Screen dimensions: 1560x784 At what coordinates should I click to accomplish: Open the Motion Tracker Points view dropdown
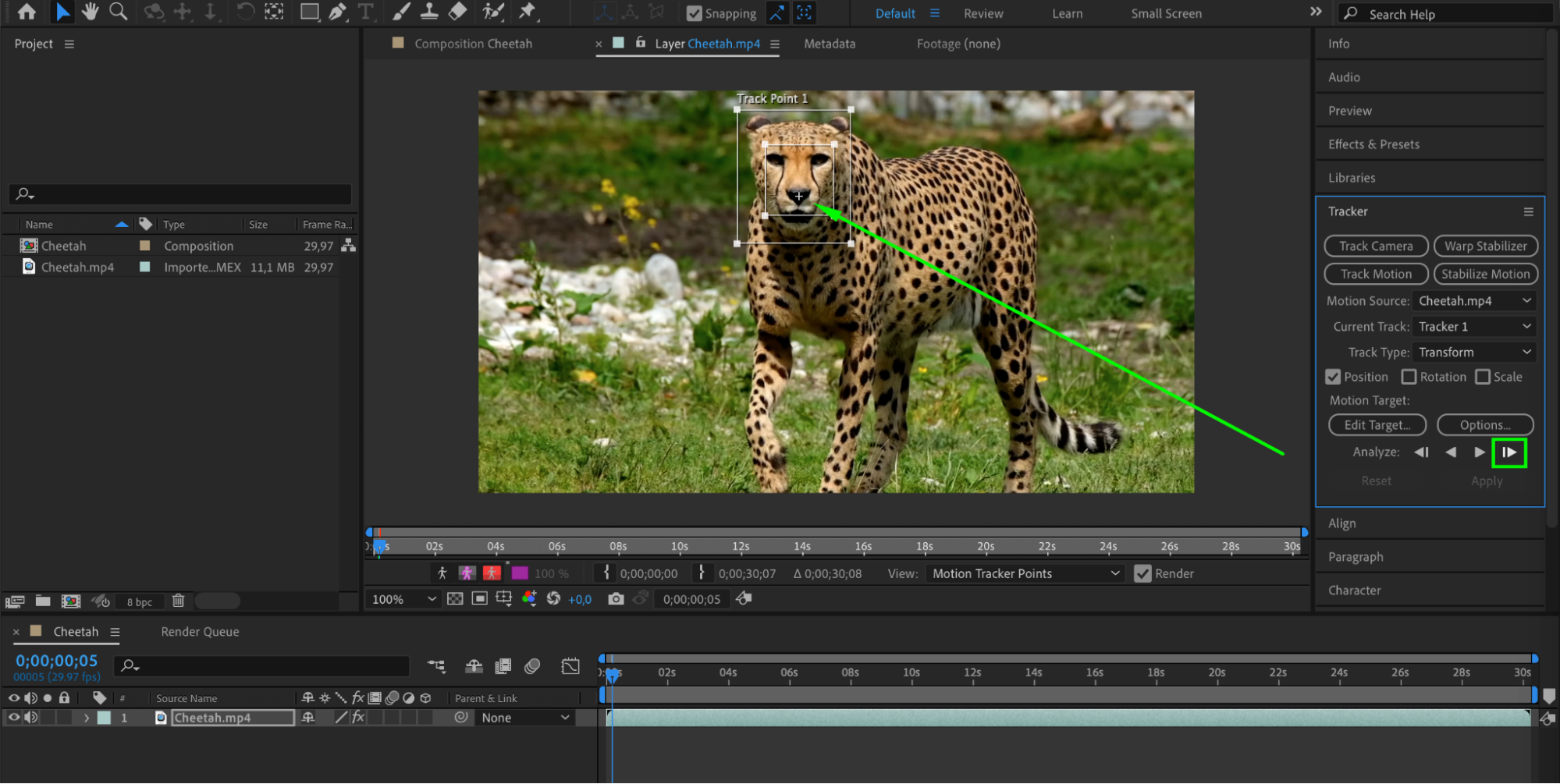click(1025, 573)
